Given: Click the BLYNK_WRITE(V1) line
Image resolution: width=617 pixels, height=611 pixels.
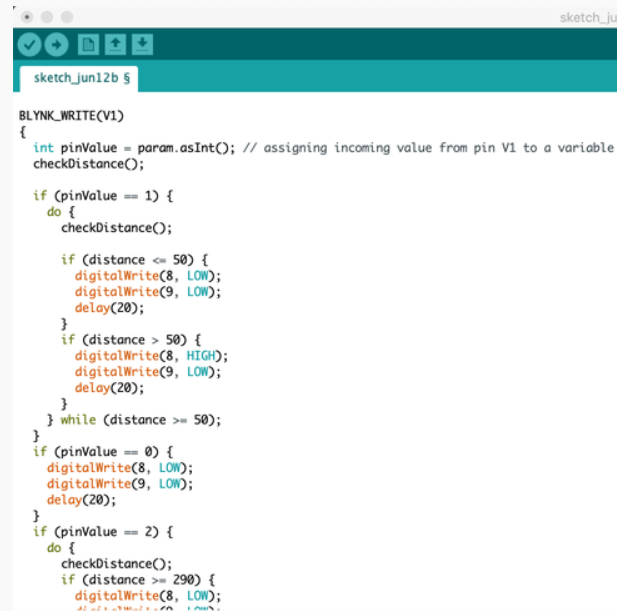Looking at the screenshot, I should click(x=71, y=116).
